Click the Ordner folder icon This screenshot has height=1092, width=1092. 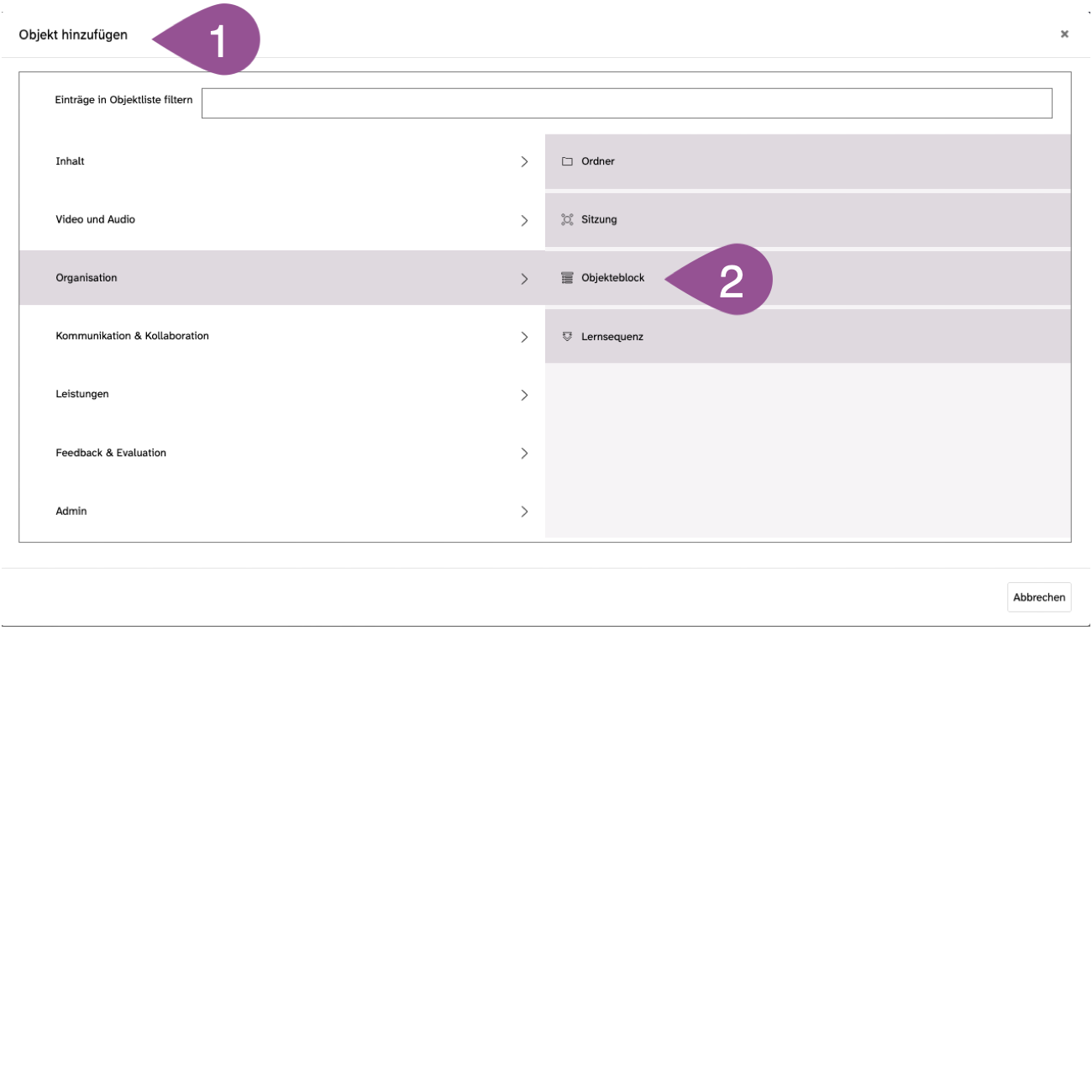[x=567, y=161]
